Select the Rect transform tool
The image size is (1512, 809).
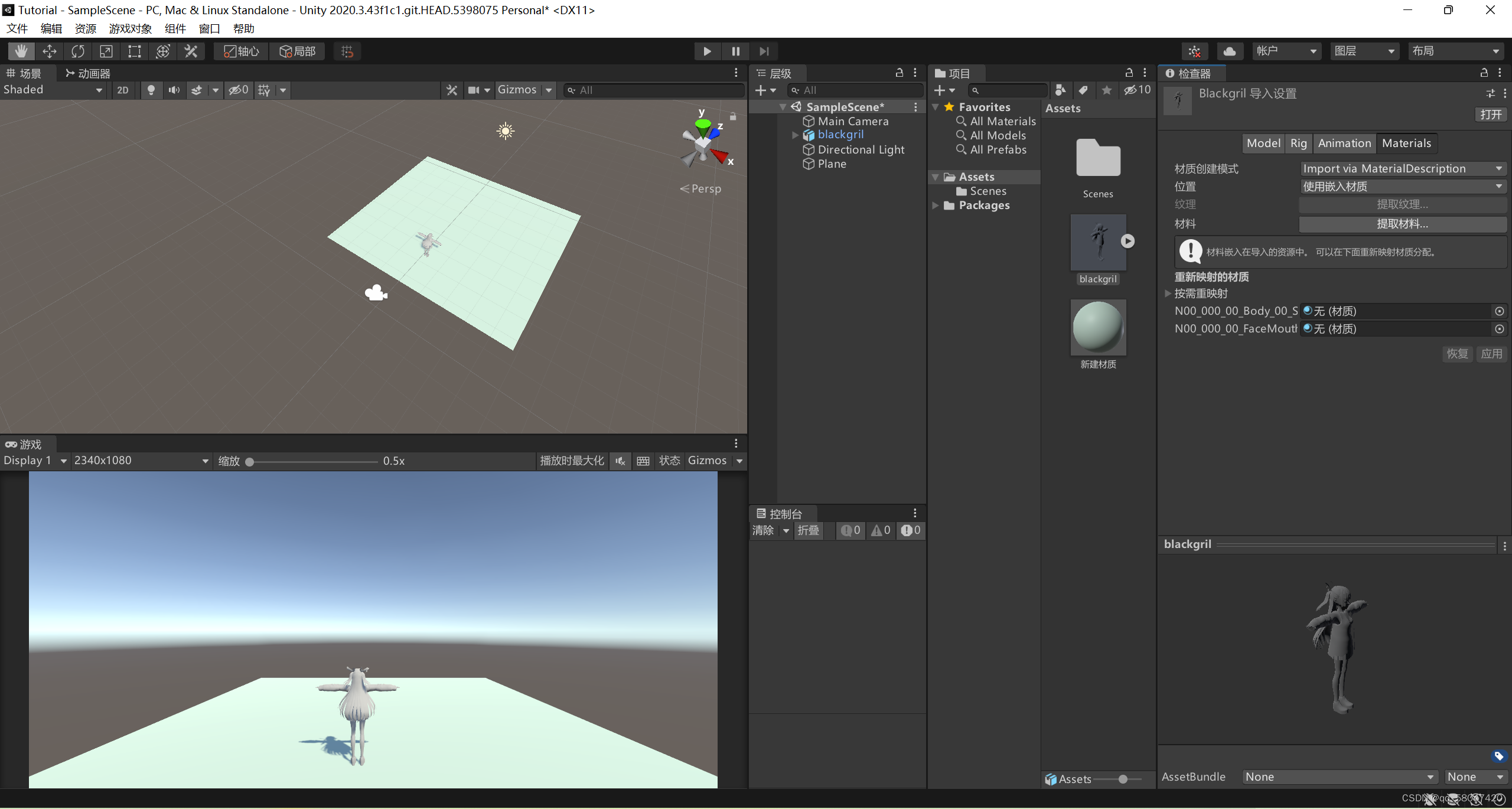[x=134, y=51]
